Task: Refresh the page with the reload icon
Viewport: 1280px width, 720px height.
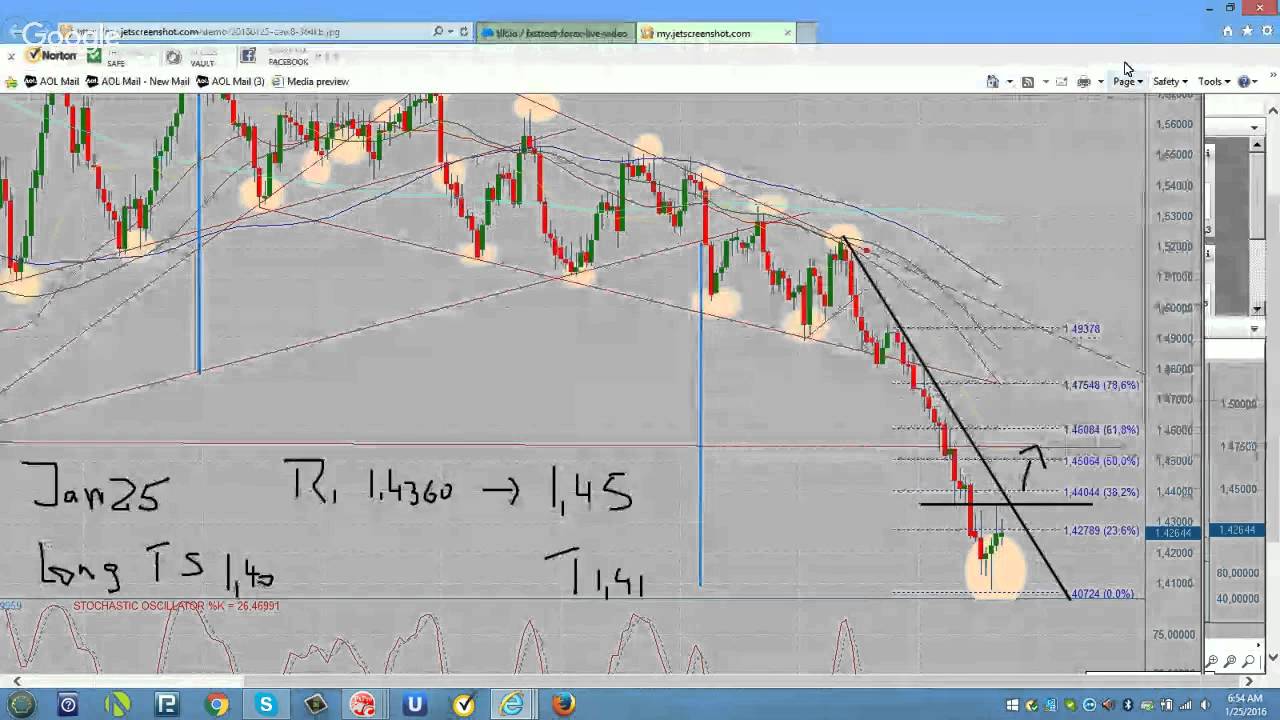Action: pyautogui.click(x=464, y=32)
